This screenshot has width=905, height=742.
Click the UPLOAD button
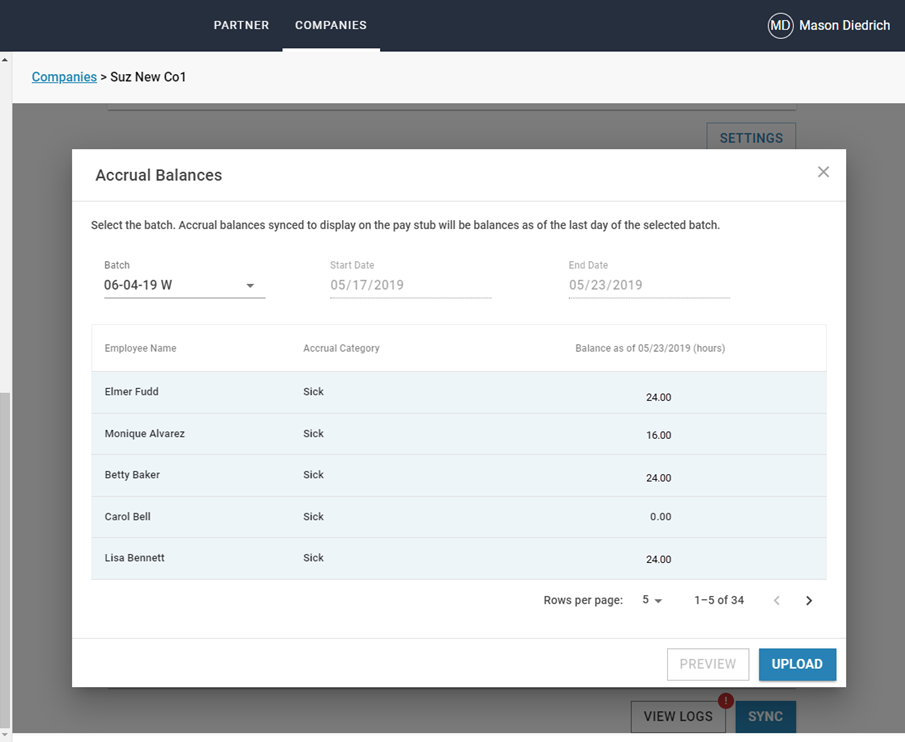[797, 664]
